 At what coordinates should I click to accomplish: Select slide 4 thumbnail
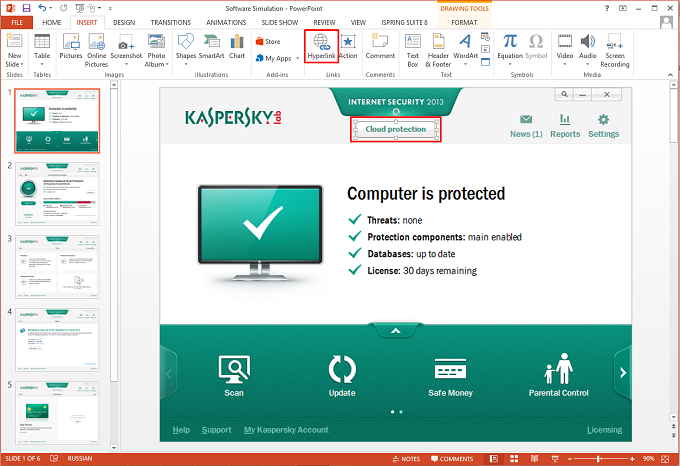pos(57,340)
